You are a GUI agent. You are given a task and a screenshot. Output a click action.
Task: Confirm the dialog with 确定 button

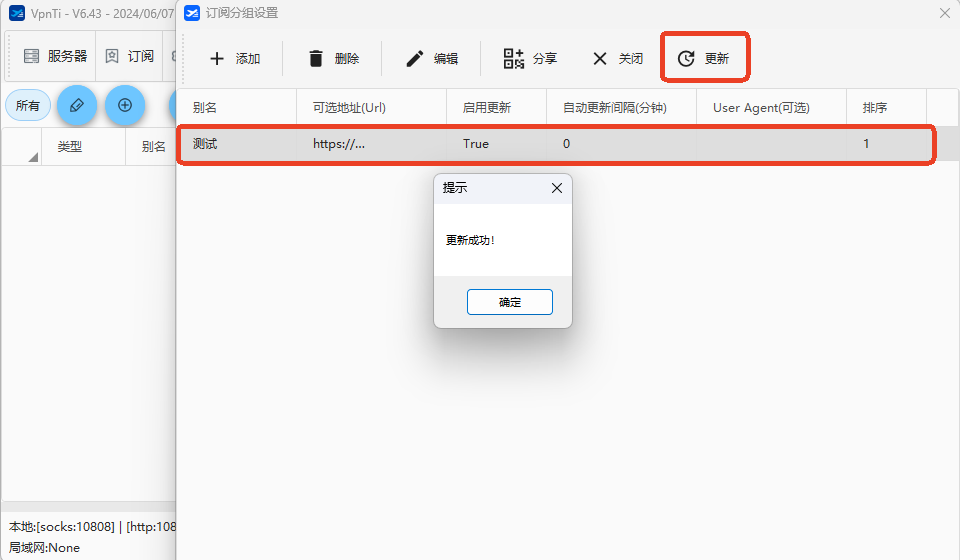pos(509,302)
